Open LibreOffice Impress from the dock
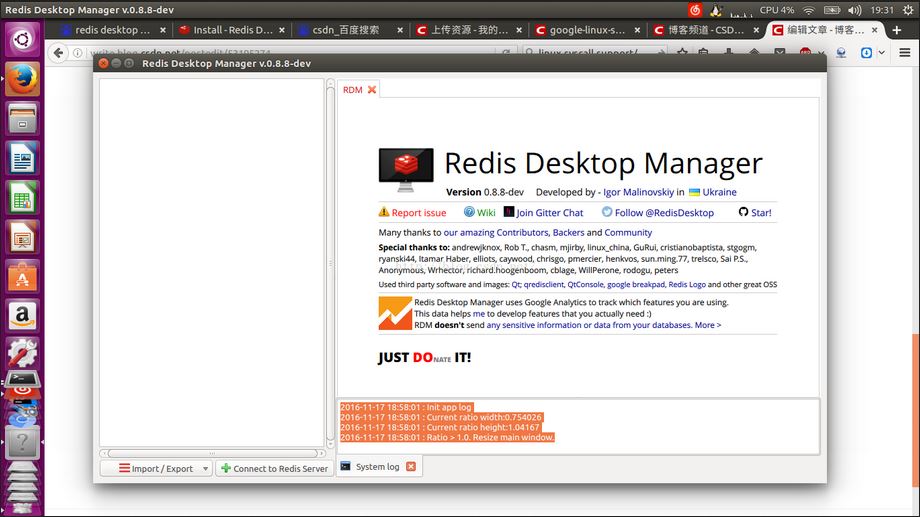Viewport: 920px width, 517px height. (x=22, y=236)
